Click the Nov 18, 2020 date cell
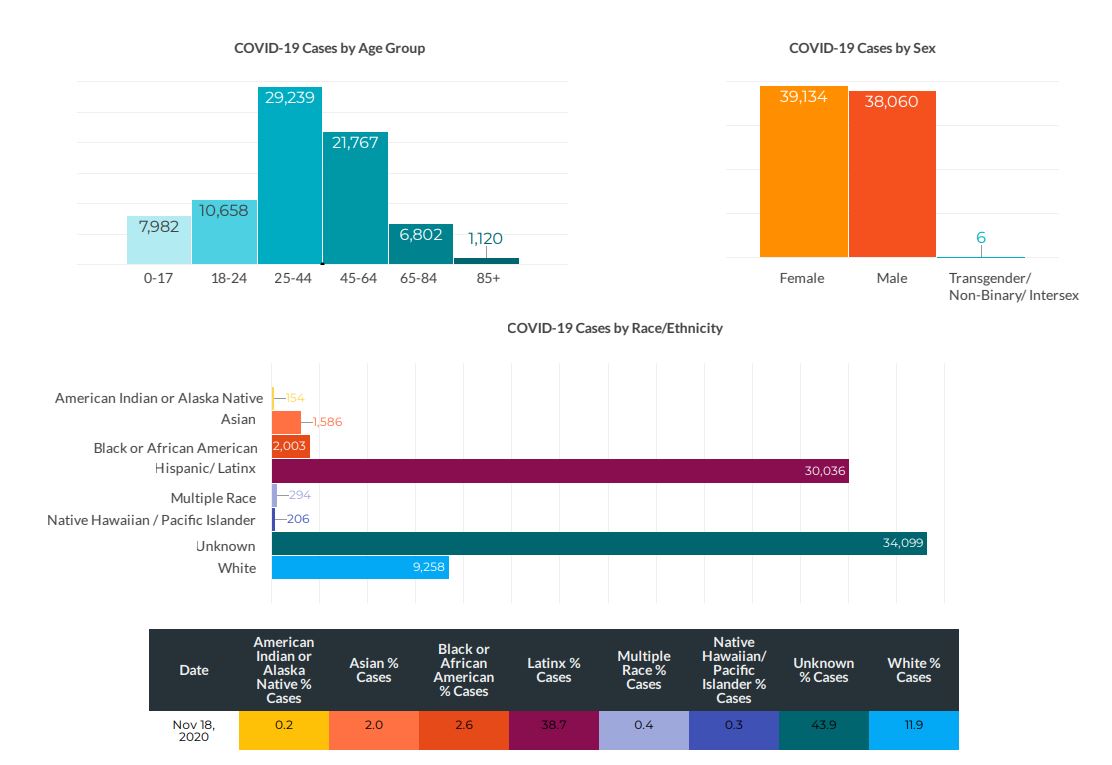The height and width of the screenshot is (765, 1112). click(194, 730)
